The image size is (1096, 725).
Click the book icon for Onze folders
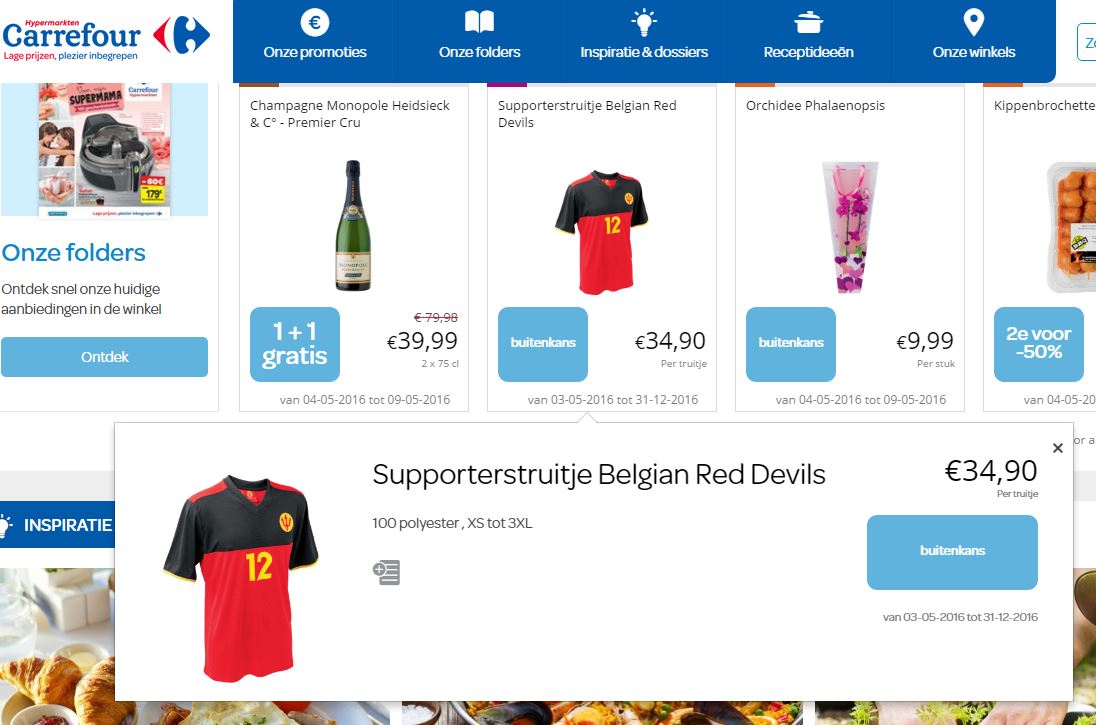tap(480, 22)
